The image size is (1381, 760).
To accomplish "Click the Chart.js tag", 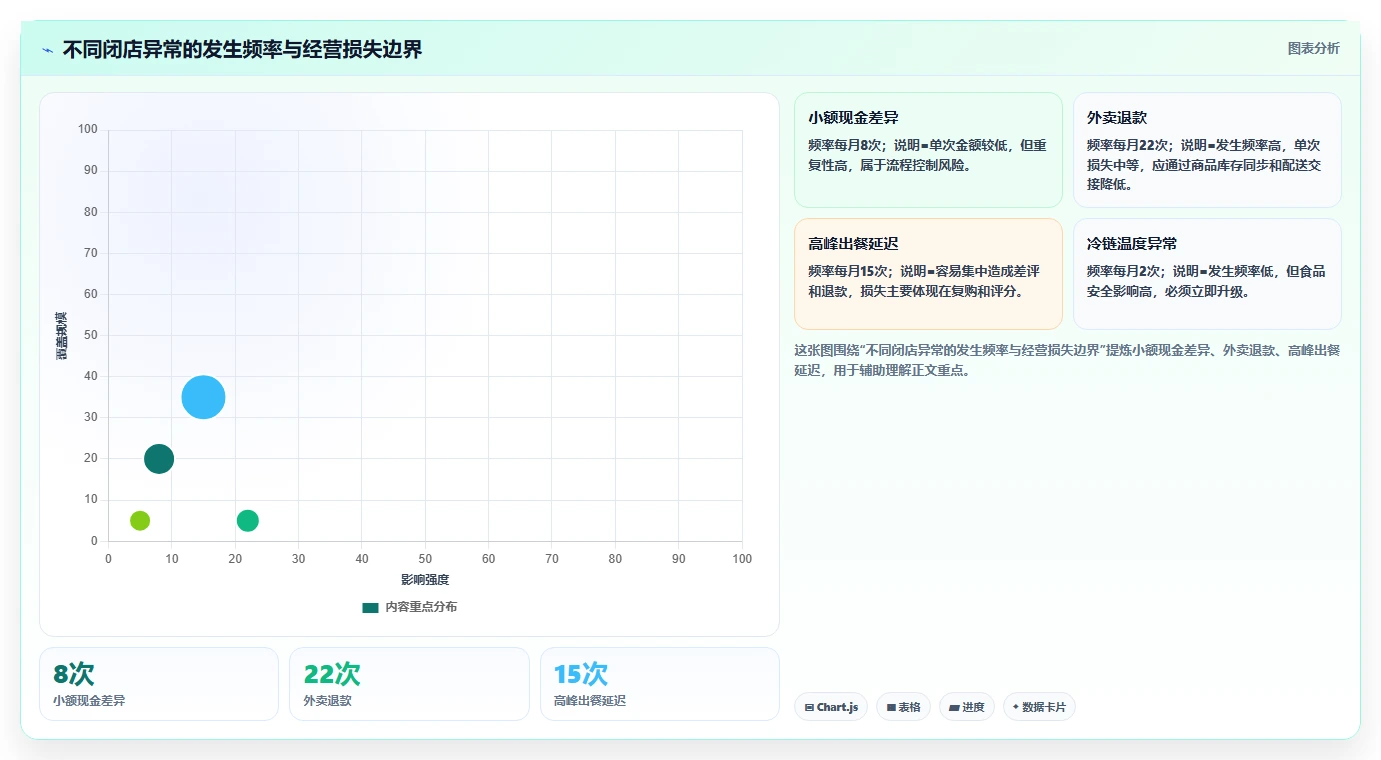I will tap(831, 707).
